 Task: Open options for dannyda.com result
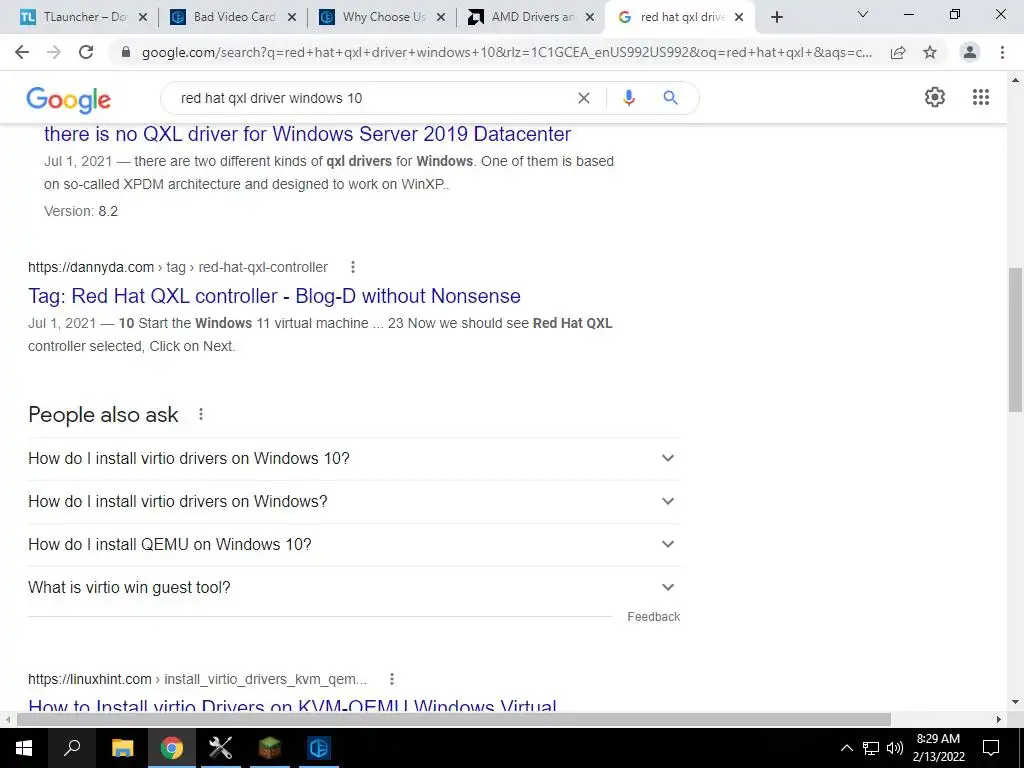pos(353,267)
